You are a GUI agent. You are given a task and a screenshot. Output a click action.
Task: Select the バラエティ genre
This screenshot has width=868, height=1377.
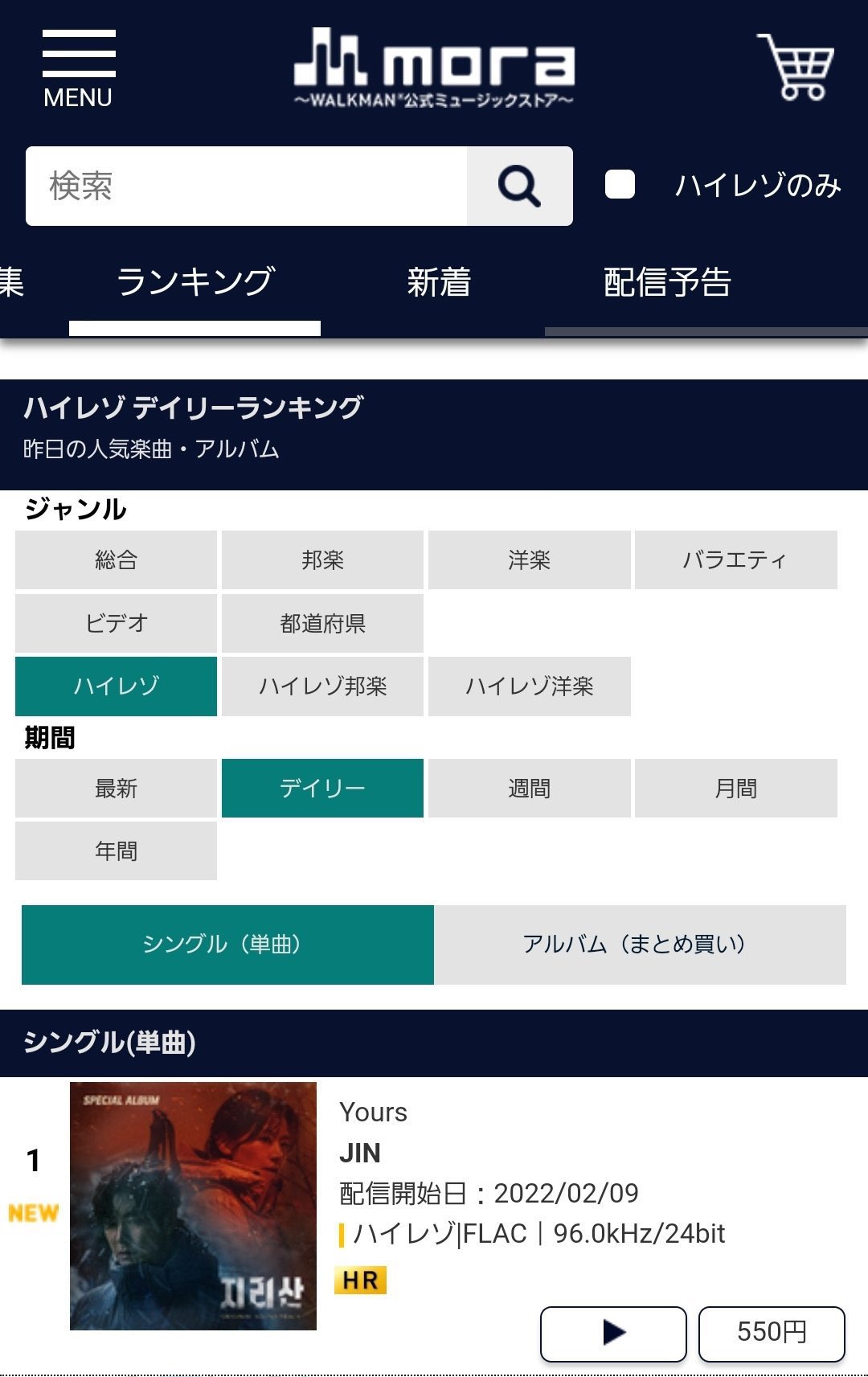tap(735, 559)
